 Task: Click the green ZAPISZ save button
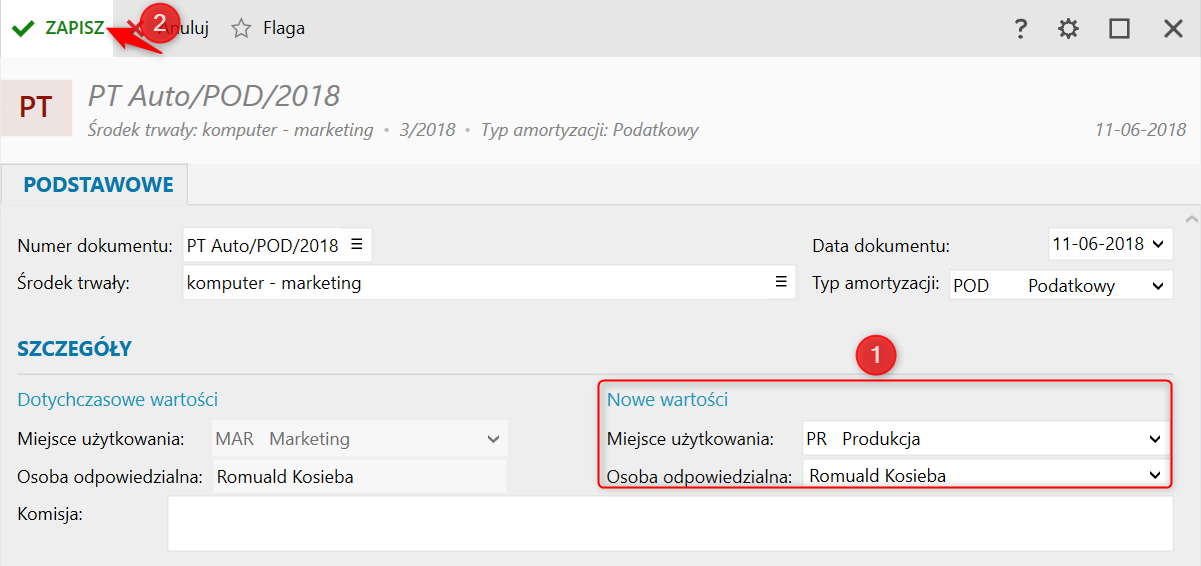coord(60,28)
